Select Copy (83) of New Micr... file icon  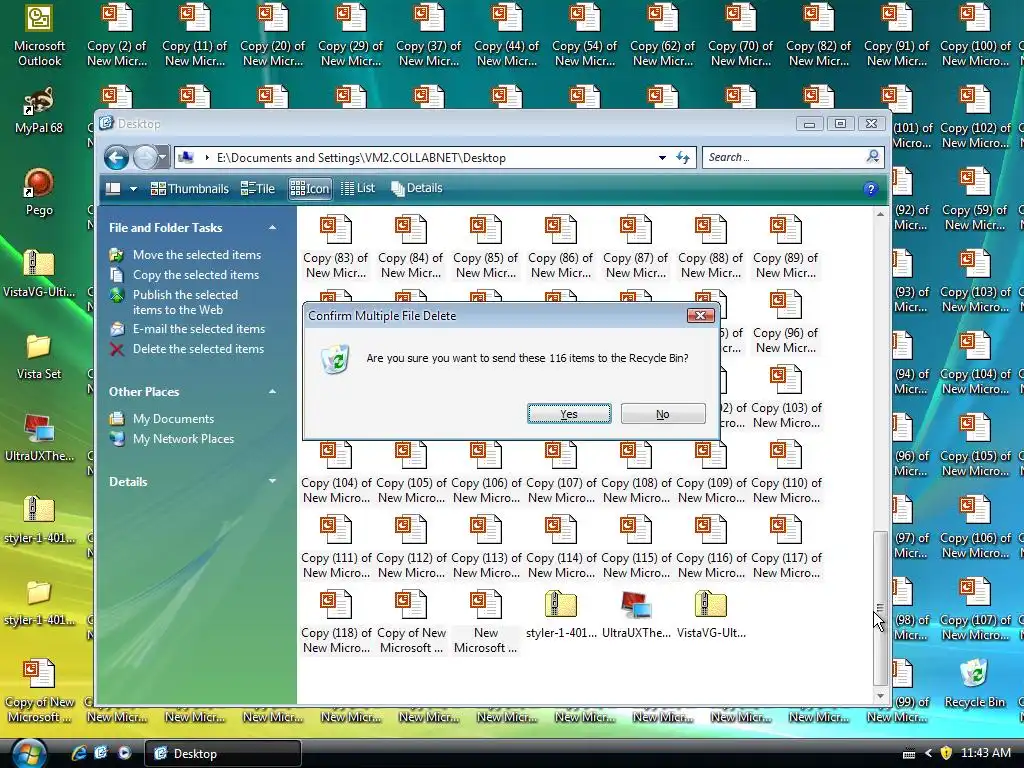[x=336, y=247]
